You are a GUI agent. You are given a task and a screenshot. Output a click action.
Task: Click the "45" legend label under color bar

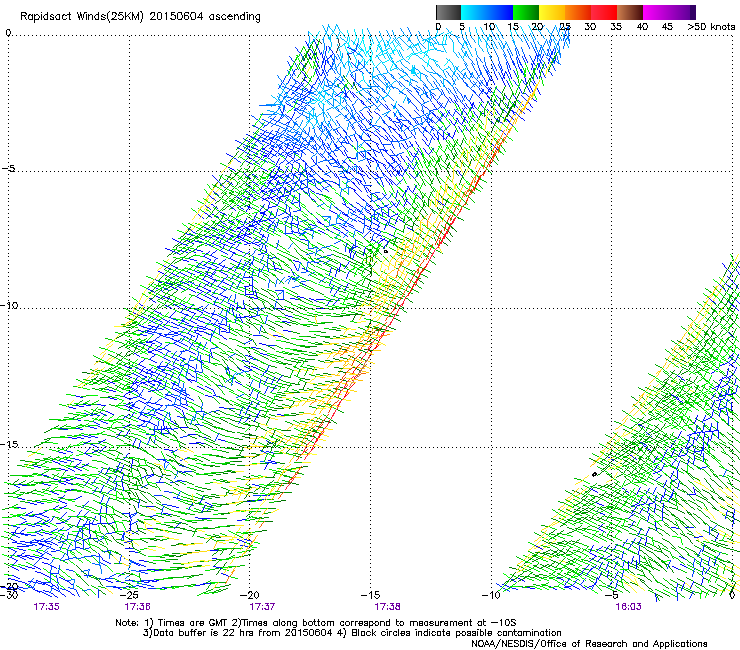tap(667, 27)
